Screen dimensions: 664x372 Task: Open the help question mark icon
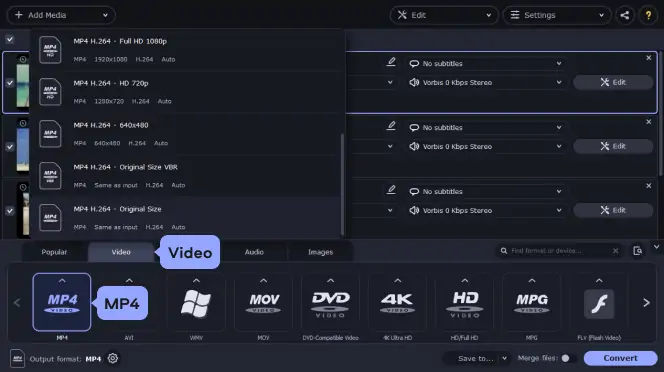click(x=648, y=15)
